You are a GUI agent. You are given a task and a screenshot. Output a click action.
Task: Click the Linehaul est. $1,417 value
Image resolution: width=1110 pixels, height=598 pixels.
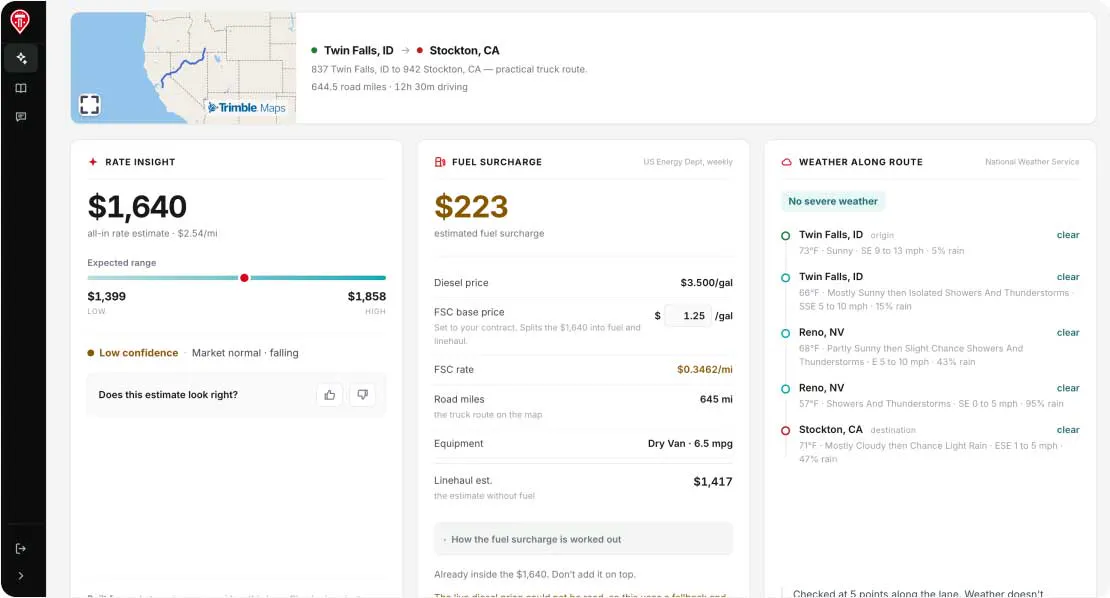pos(713,482)
